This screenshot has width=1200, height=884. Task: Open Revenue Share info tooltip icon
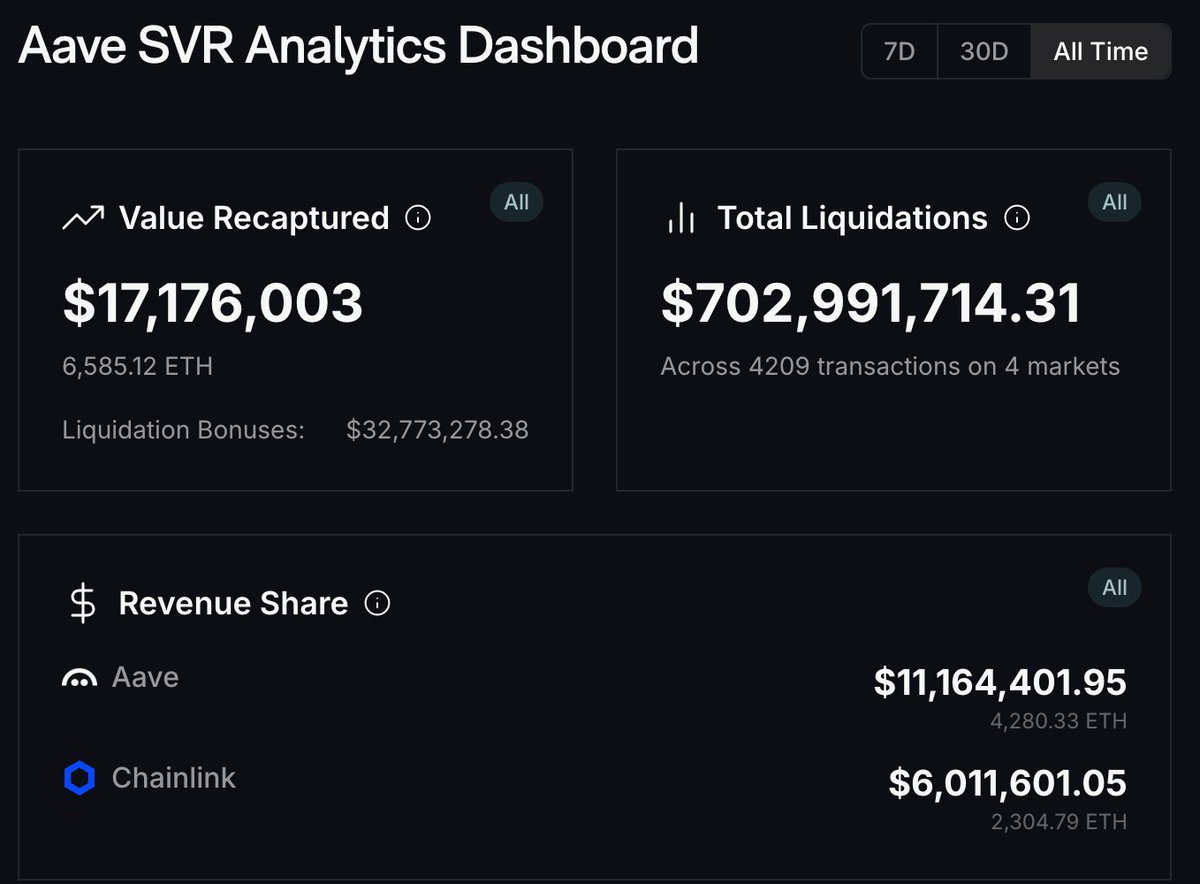(377, 603)
